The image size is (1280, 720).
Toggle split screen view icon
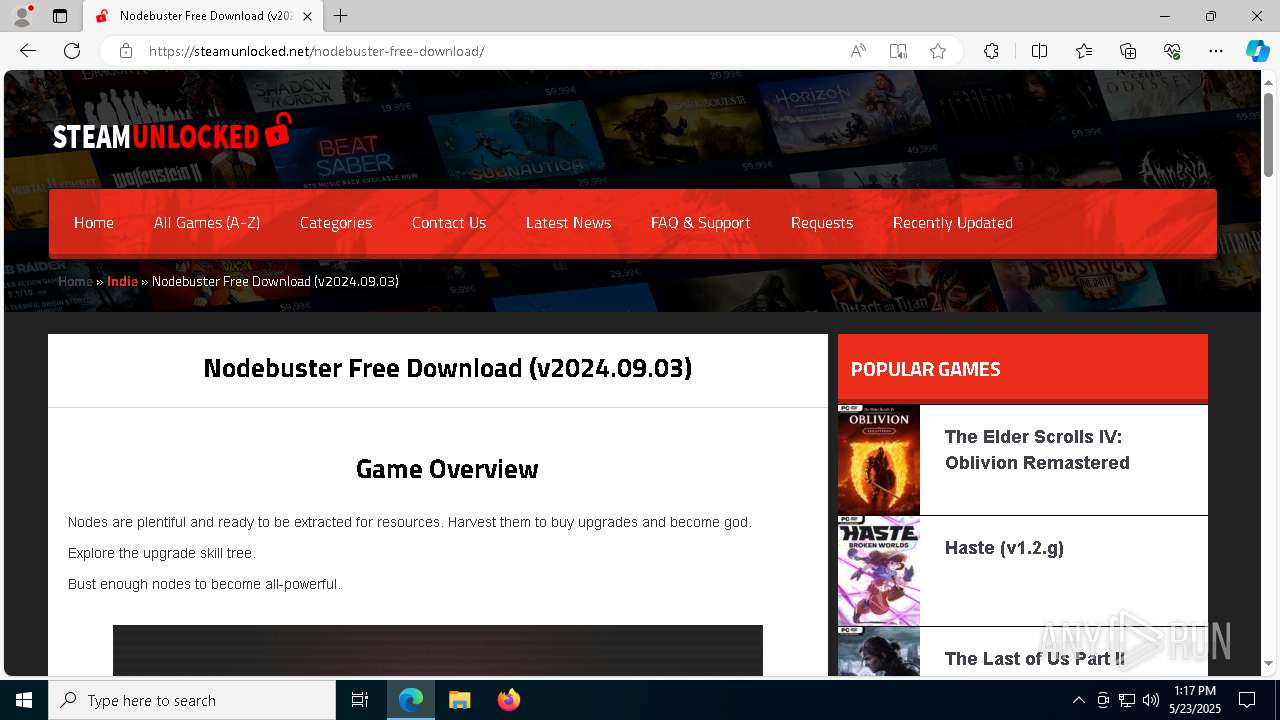(1039, 51)
